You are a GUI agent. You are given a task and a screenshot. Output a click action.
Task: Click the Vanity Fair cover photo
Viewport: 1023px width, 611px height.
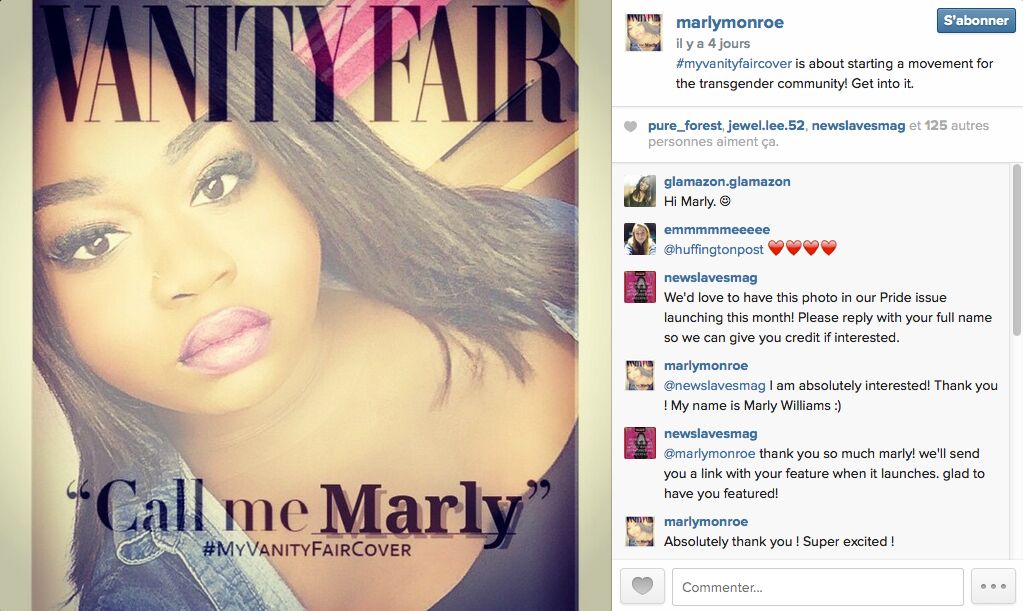click(x=305, y=305)
